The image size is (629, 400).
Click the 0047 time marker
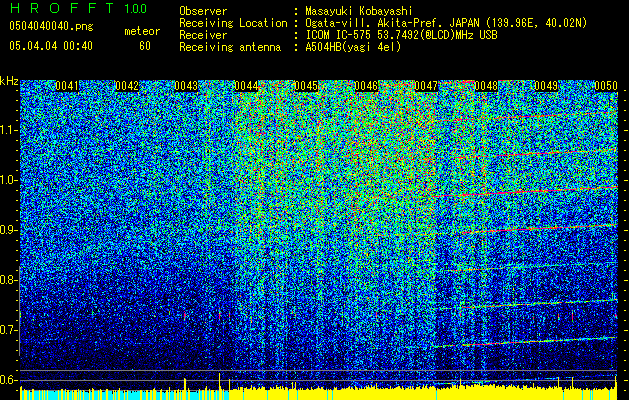tap(426, 86)
